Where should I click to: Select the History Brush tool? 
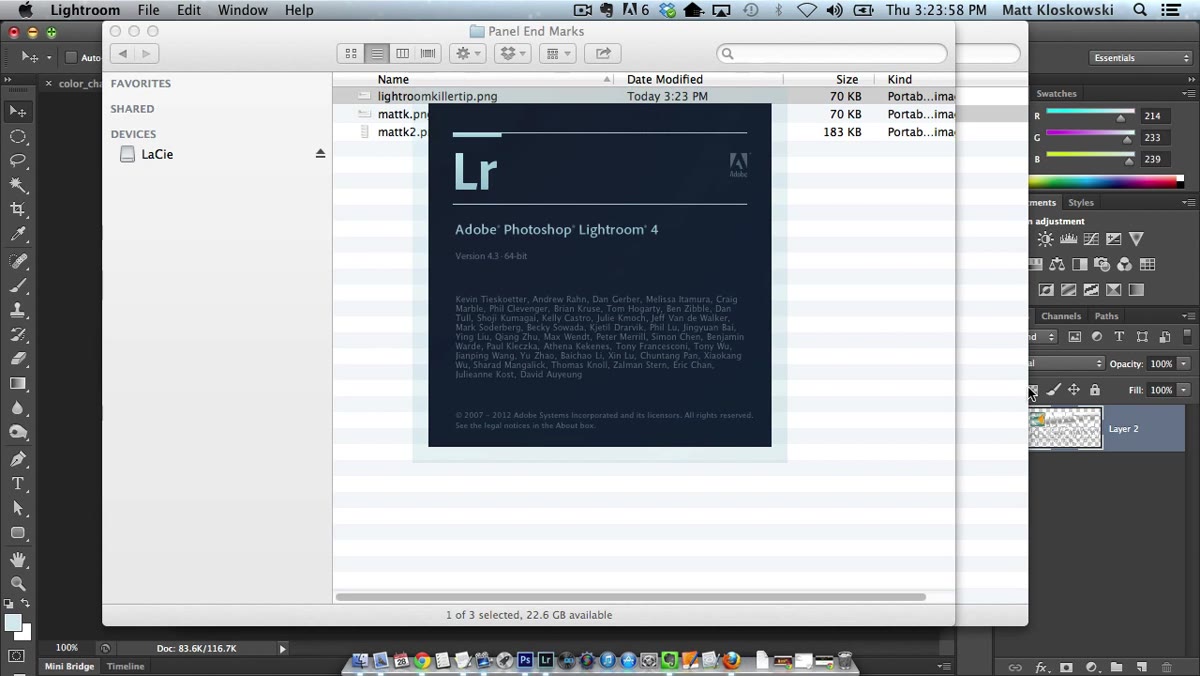click(18, 335)
